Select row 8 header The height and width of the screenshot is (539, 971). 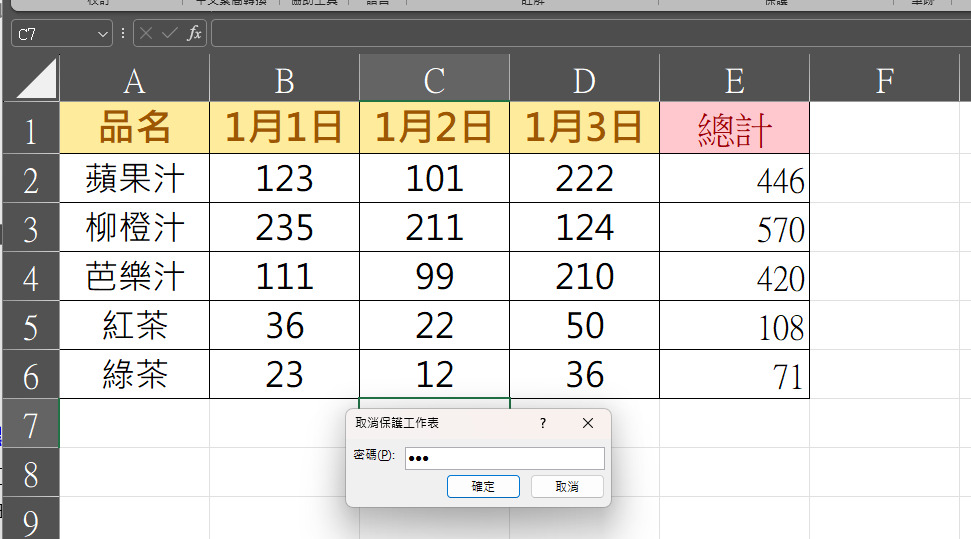pos(32,472)
